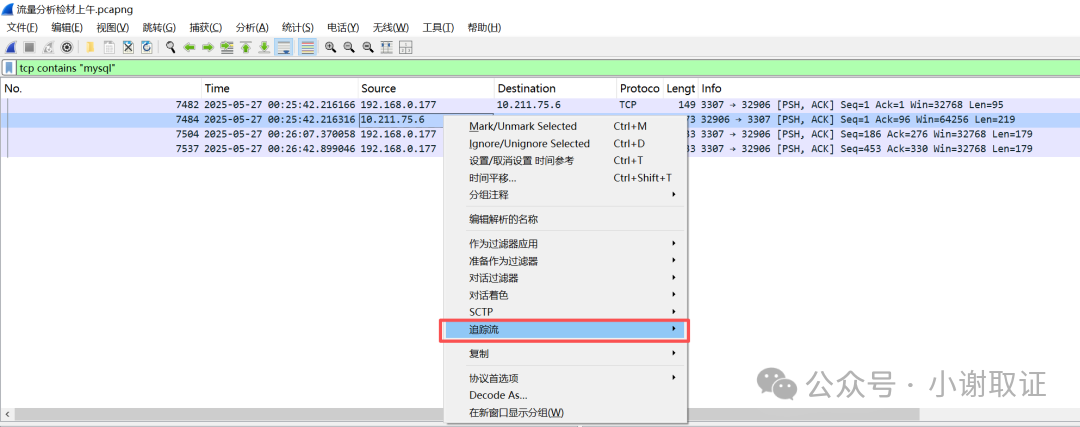Sort by the Time column header
The height and width of the screenshot is (427, 1080).
pyautogui.click(x=280, y=88)
